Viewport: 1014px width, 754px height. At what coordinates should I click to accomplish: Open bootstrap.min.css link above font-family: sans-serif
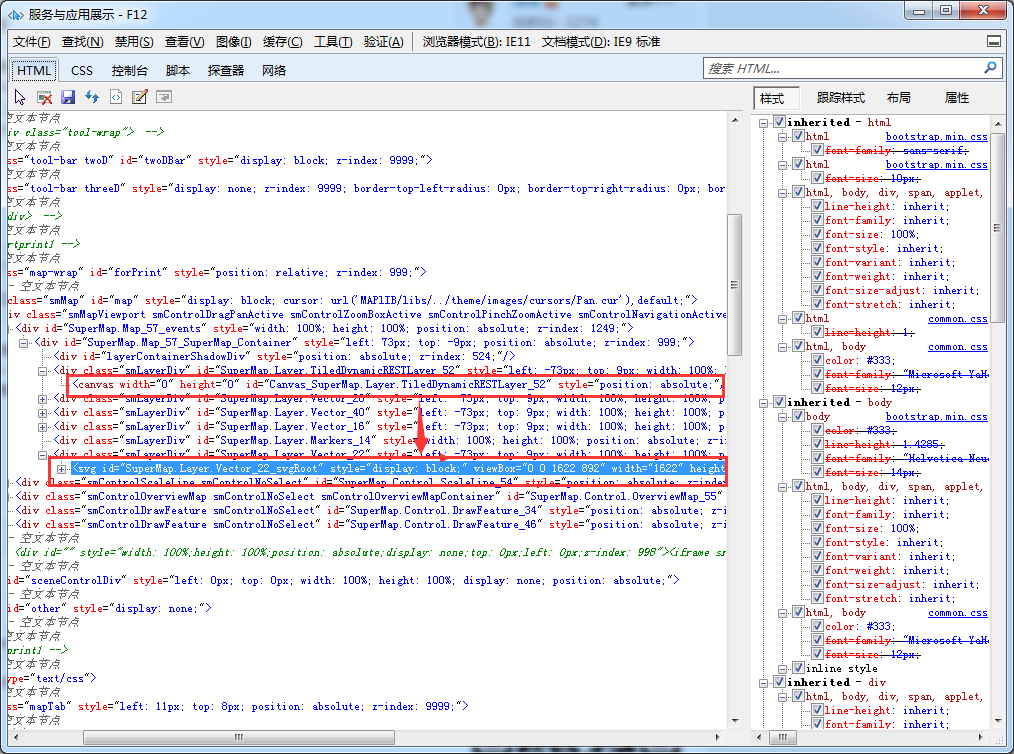tap(936, 136)
